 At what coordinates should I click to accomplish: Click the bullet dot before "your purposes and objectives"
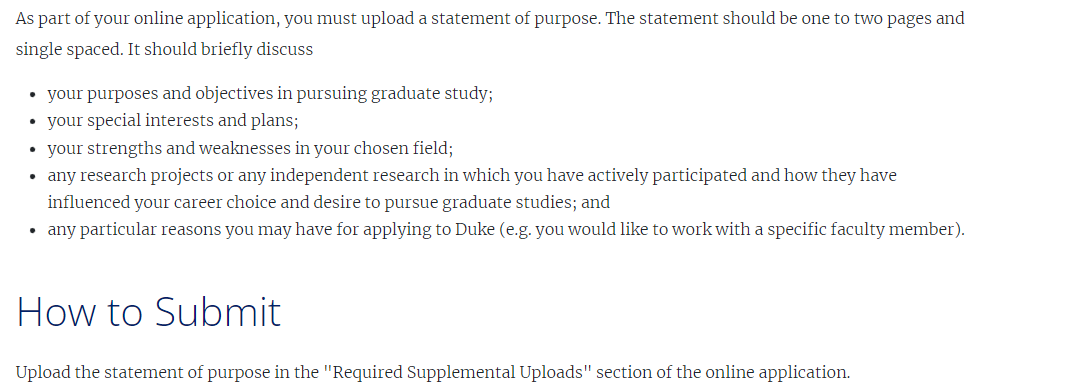click(33, 94)
